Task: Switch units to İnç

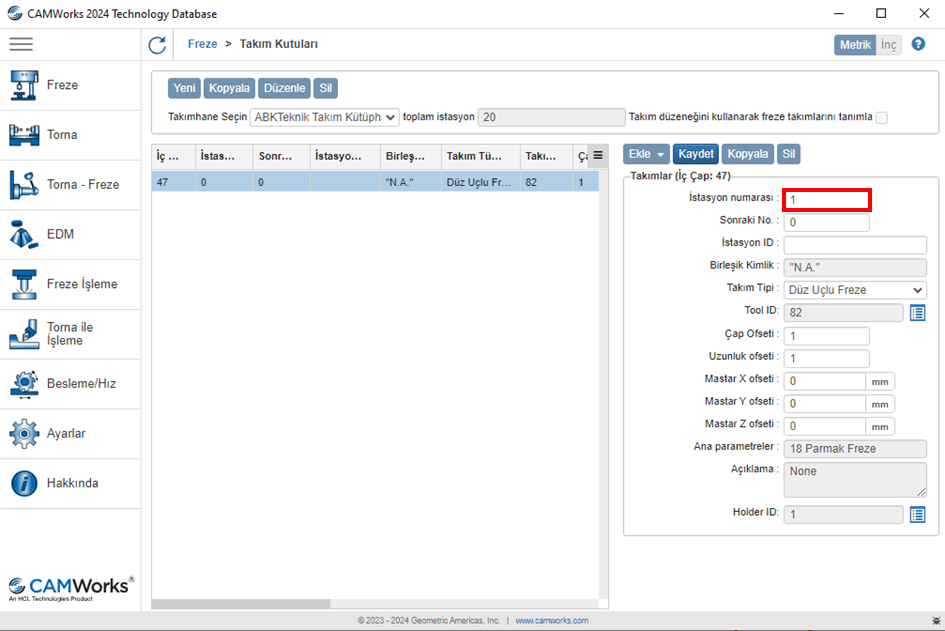Action: point(888,45)
